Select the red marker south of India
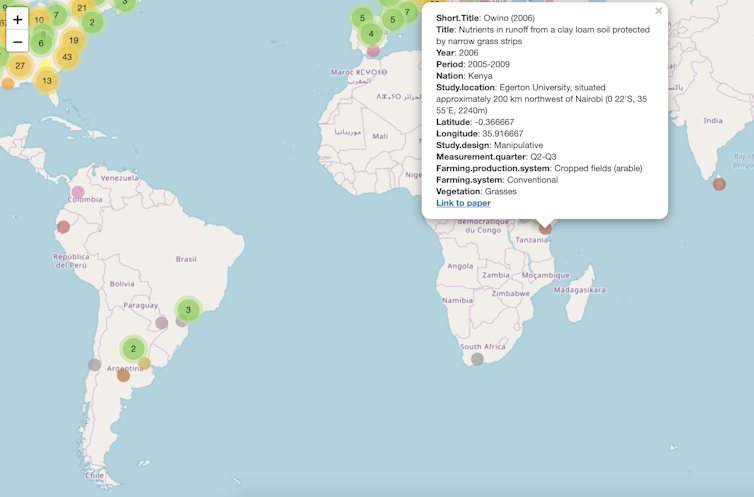This screenshot has width=754, height=497. pos(719,184)
